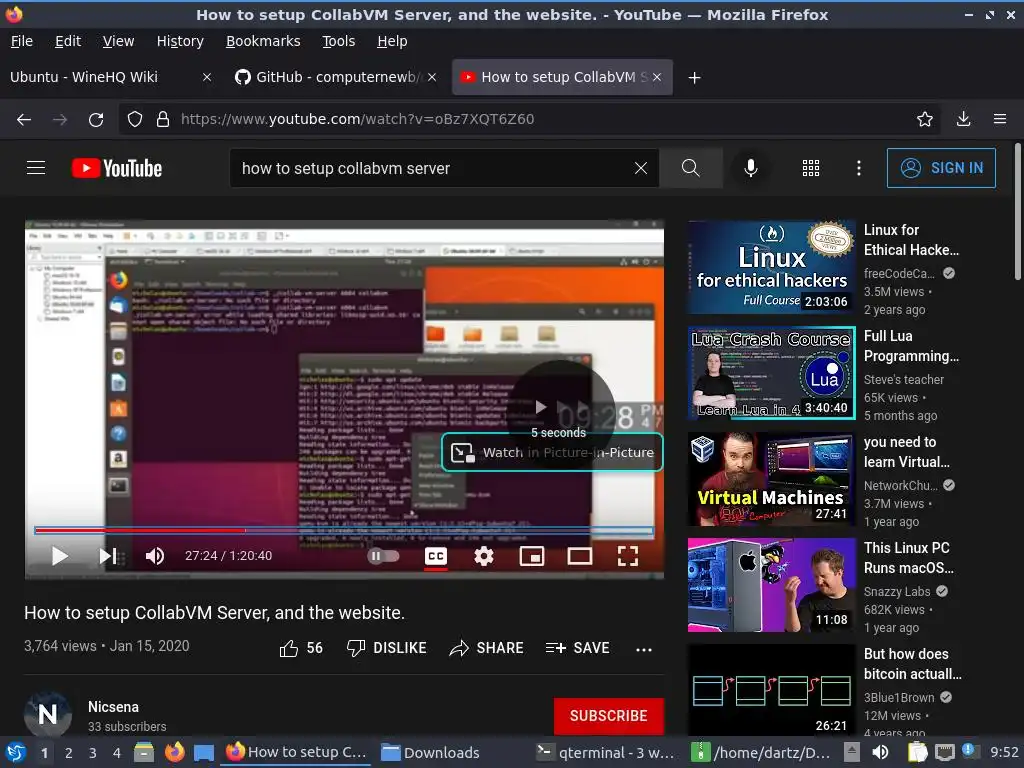Open the desktop start menu icon
The image size is (1024, 768).
(x=16, y=752)
